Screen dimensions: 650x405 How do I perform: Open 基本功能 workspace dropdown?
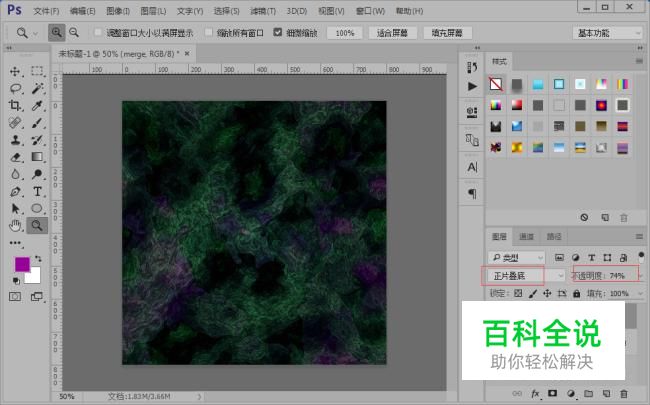(607, 33)
